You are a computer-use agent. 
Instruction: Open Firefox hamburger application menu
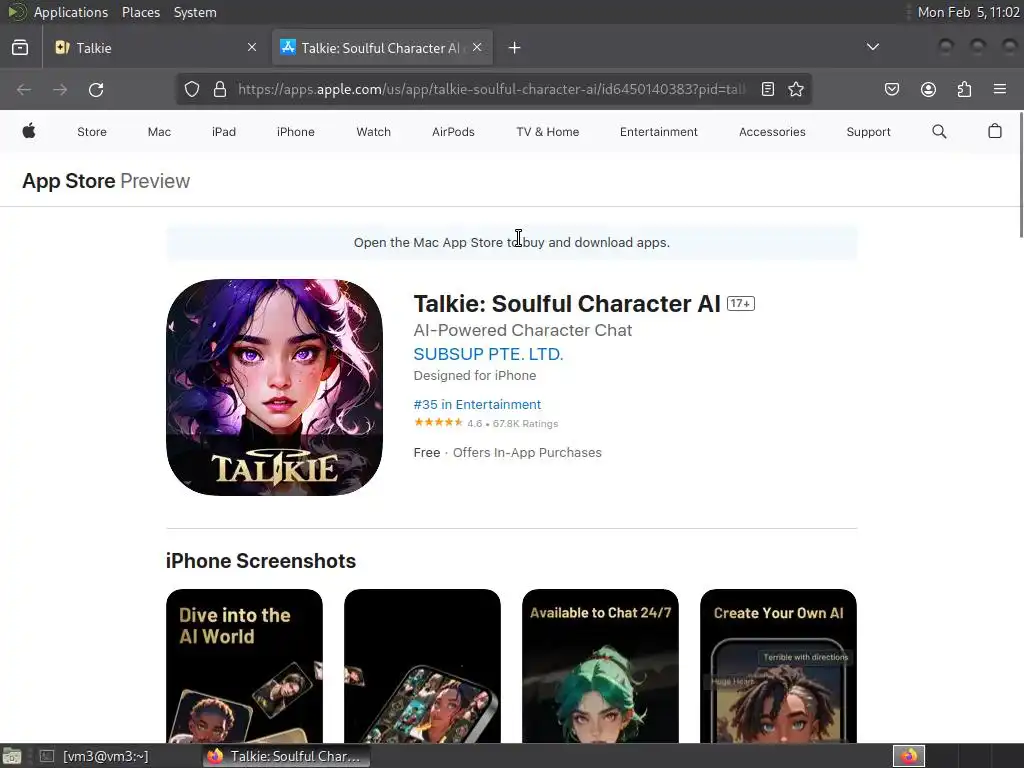[1000, 89]
